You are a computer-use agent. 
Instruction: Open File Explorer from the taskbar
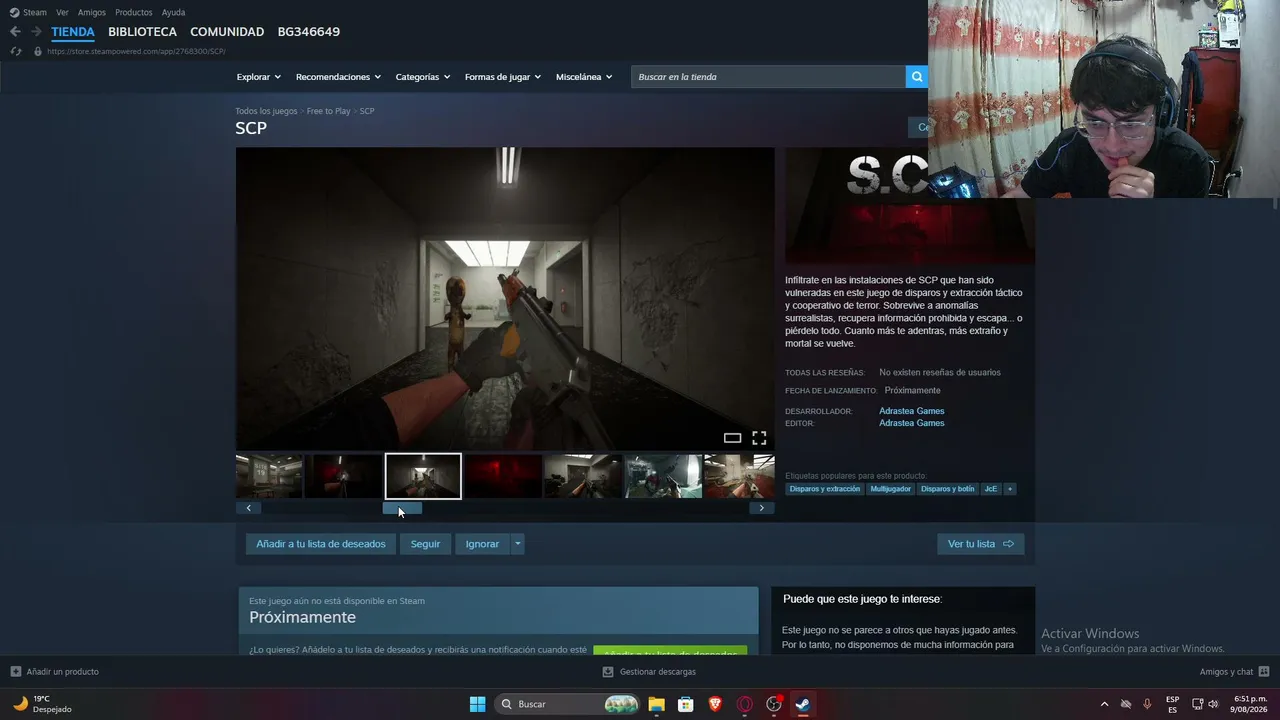[x=656, y=704]
